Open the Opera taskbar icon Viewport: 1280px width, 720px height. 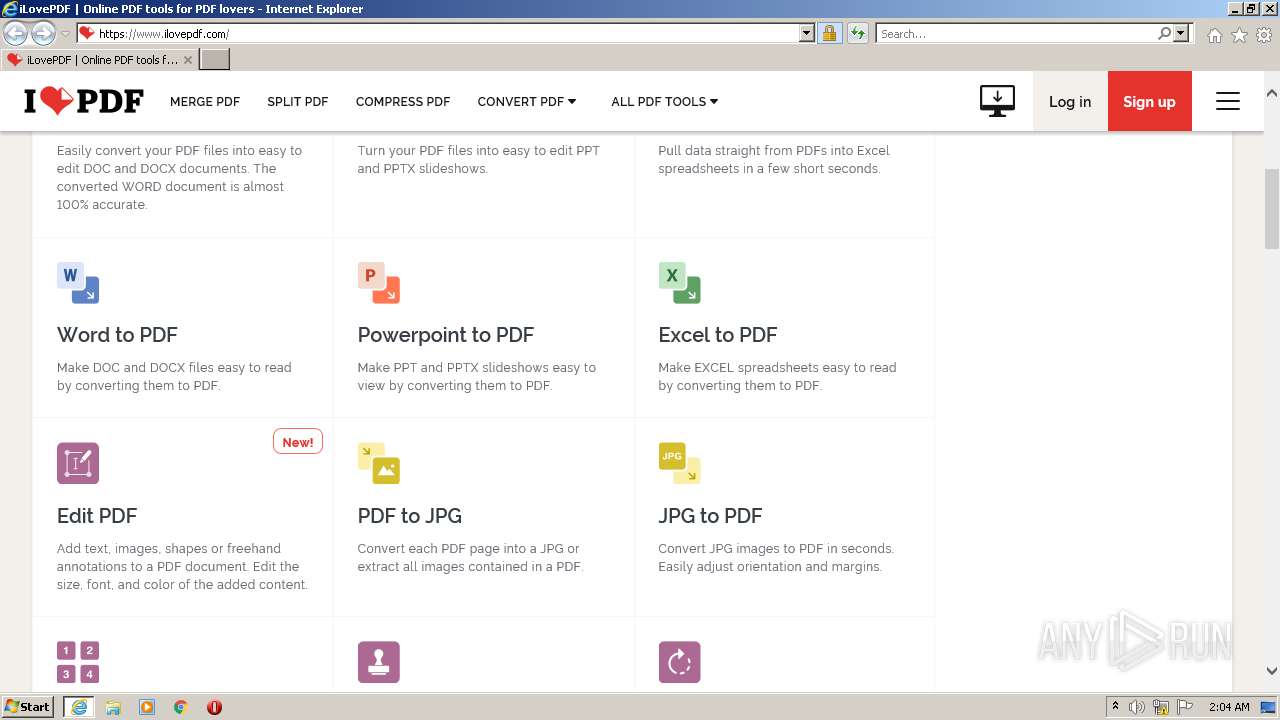pyautogui.click(x=214, y=707)
